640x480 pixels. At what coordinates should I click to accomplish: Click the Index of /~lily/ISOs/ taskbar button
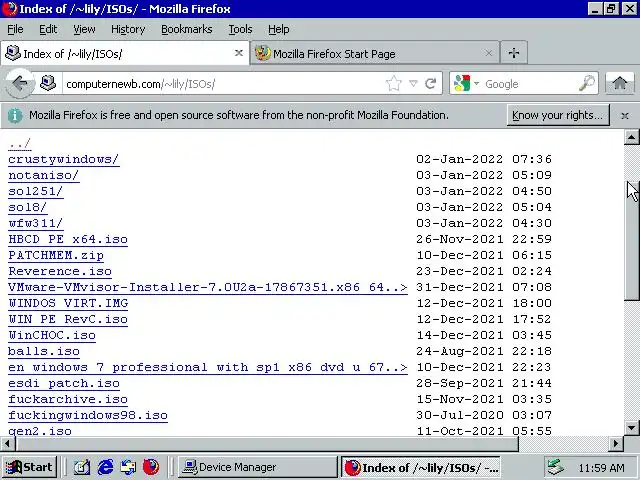coord(420,467)
